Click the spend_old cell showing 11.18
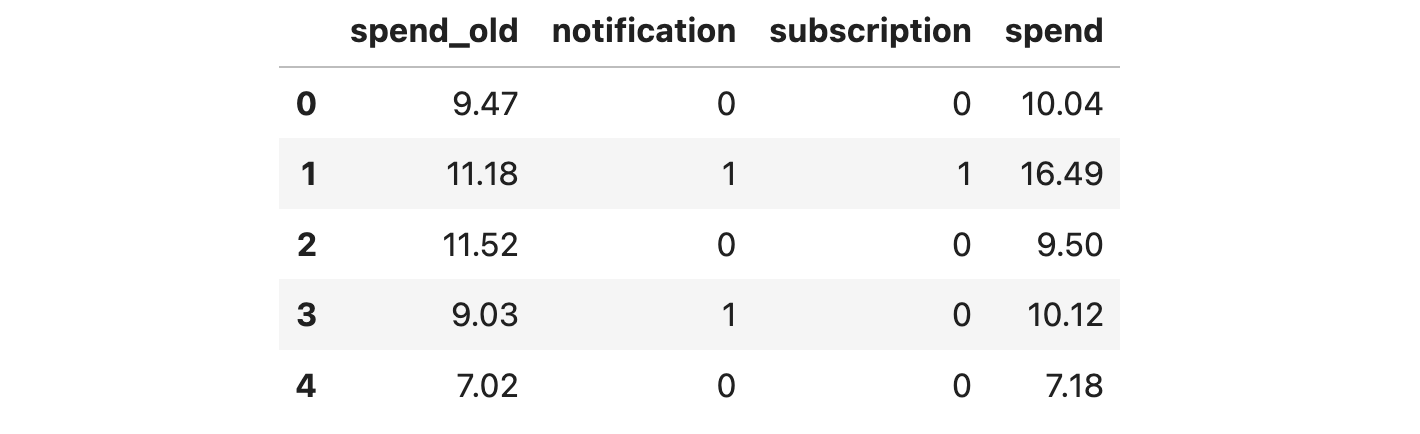 coord(481,174)
